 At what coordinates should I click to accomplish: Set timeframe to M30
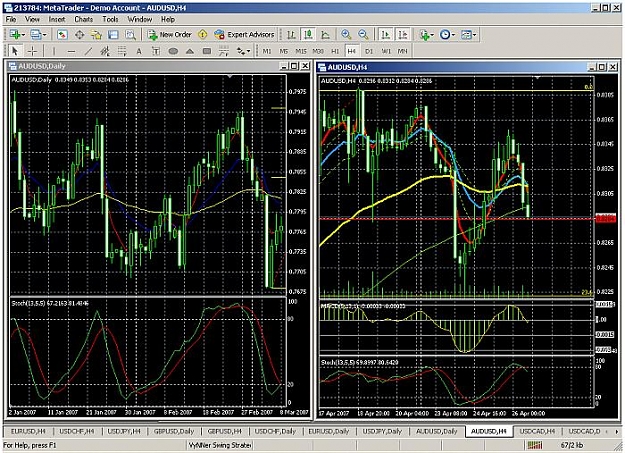318,51
